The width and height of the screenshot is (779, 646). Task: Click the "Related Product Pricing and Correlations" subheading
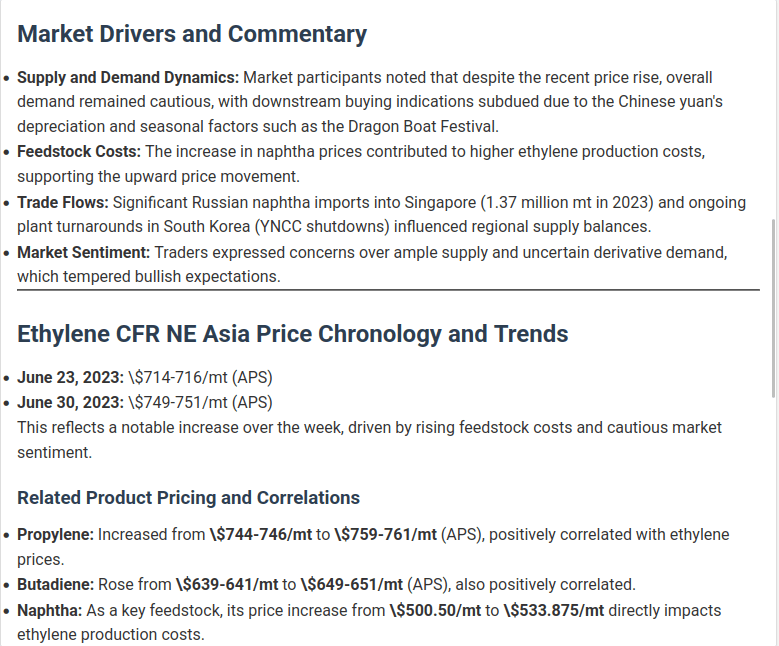[188, 498]
